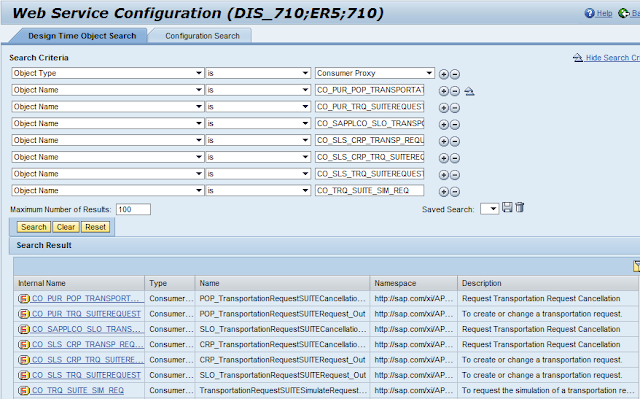Add row after CO_SAPPLCO_SLO_TRANSP criteria

pyautogui.click(x=444, y=124)
